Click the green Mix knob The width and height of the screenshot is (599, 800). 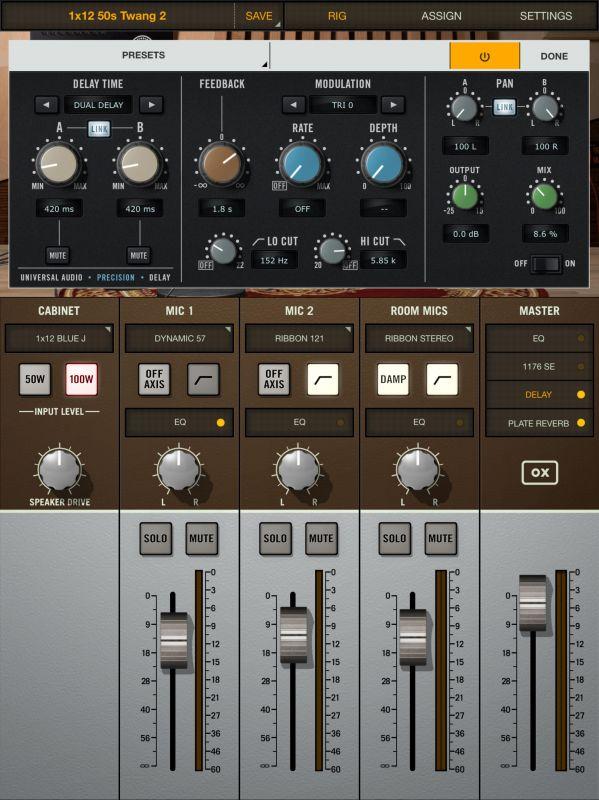tap(544, 196)
